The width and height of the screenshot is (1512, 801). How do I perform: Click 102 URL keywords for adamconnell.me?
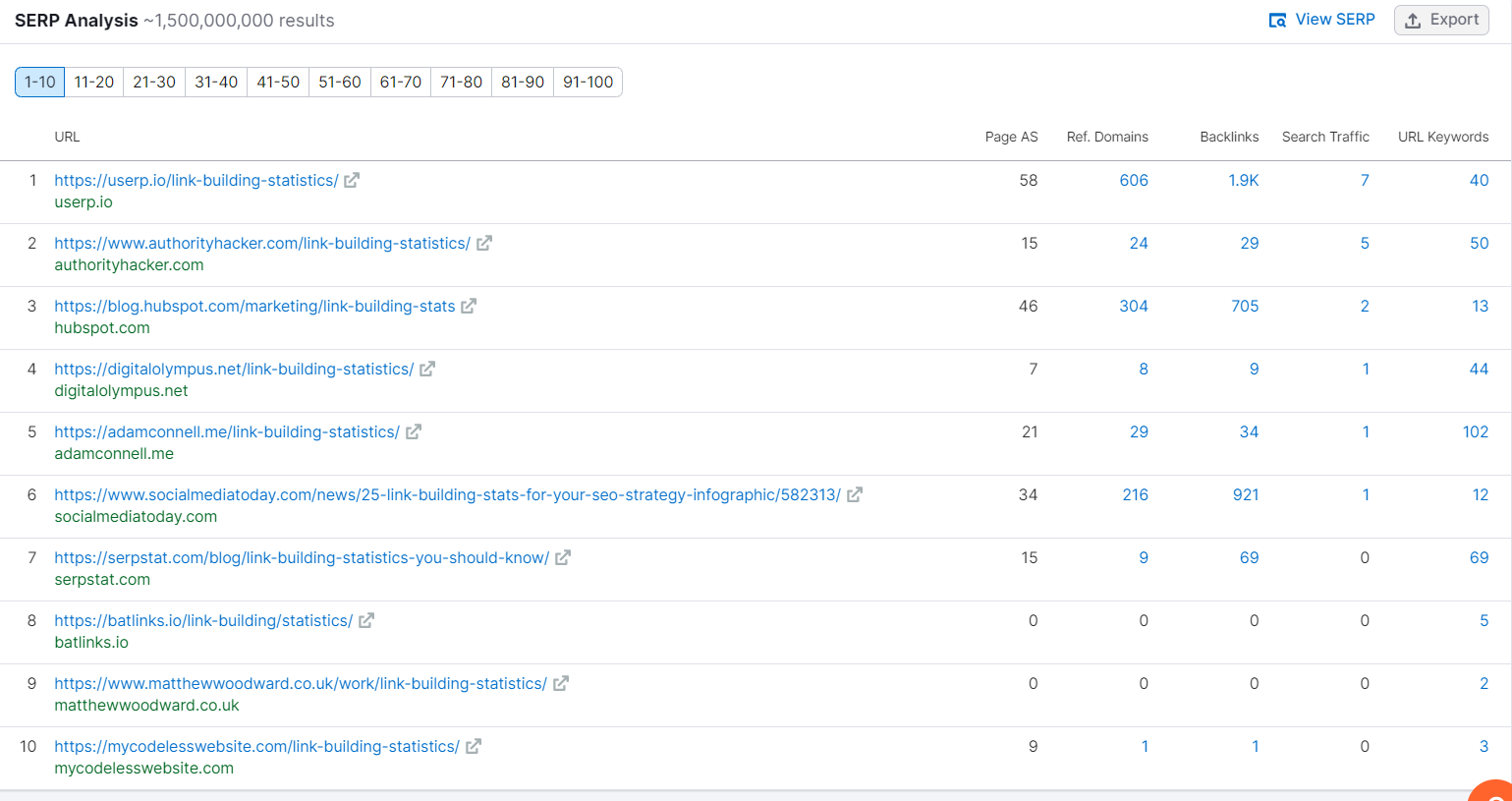[x=1476, y=431]
